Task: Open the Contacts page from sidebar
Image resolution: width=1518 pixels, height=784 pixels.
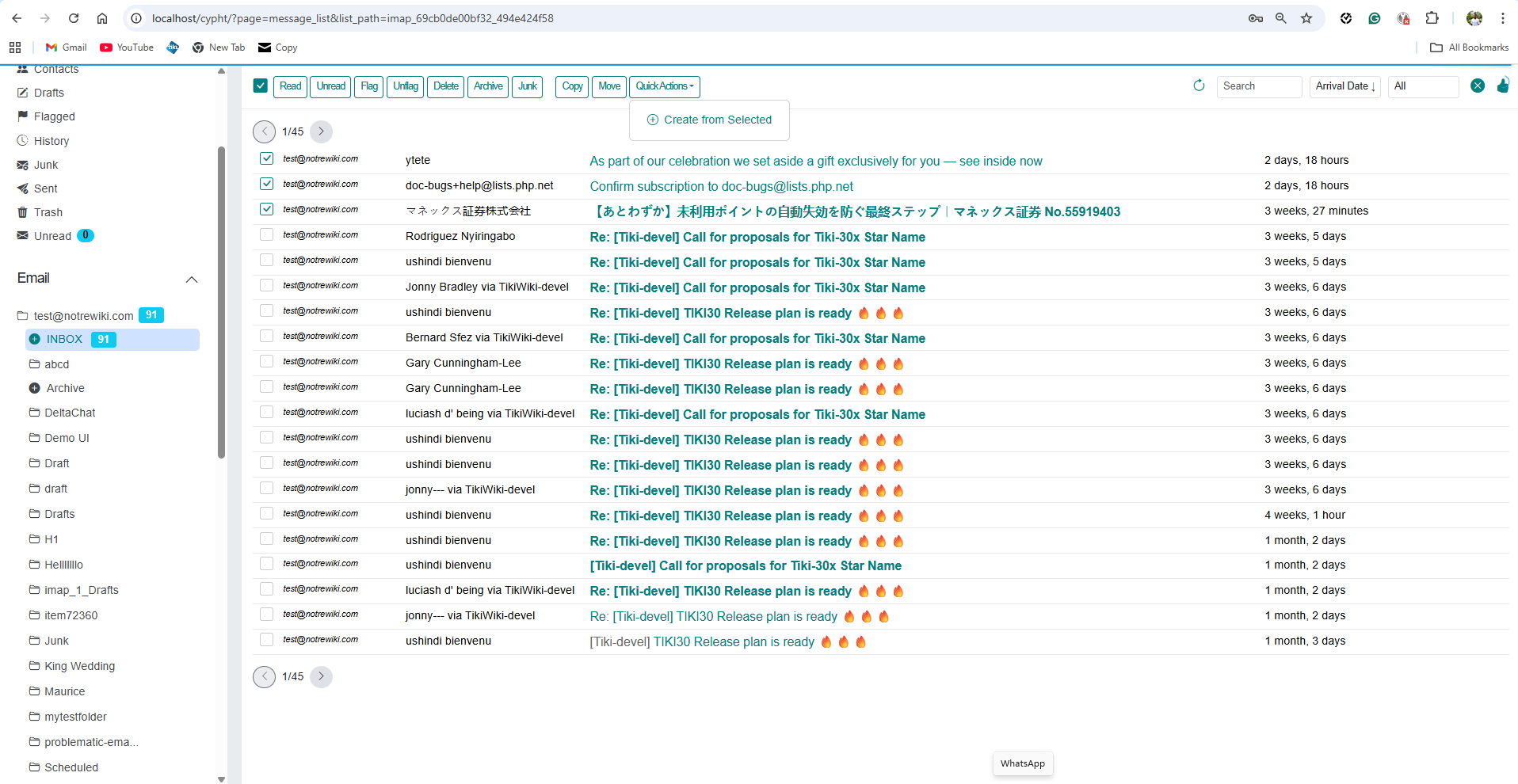Action: tap(55, 69)
